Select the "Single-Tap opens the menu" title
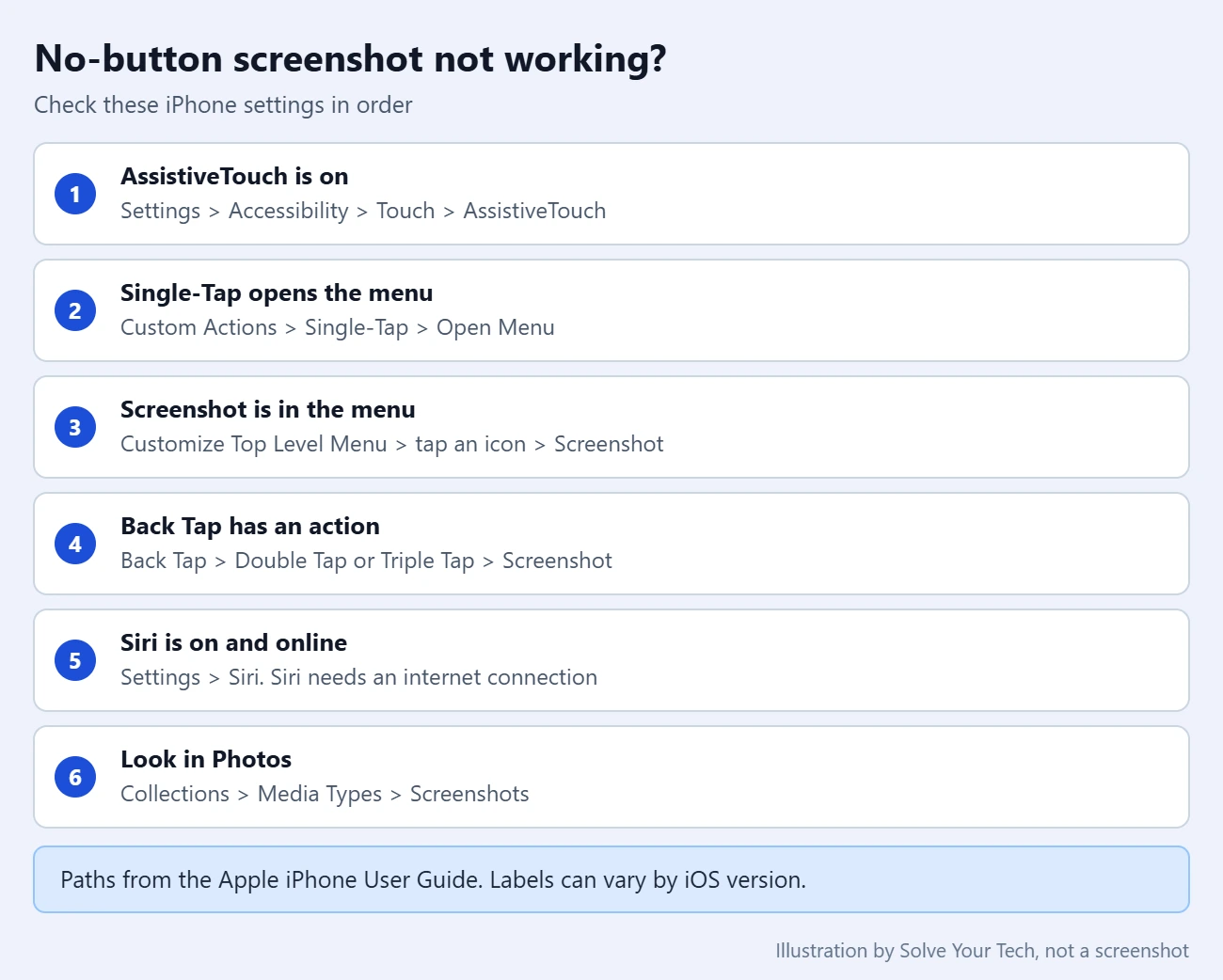Viewport: 1223px width, 980px height. pyautogui.click(x=277, y=292)
